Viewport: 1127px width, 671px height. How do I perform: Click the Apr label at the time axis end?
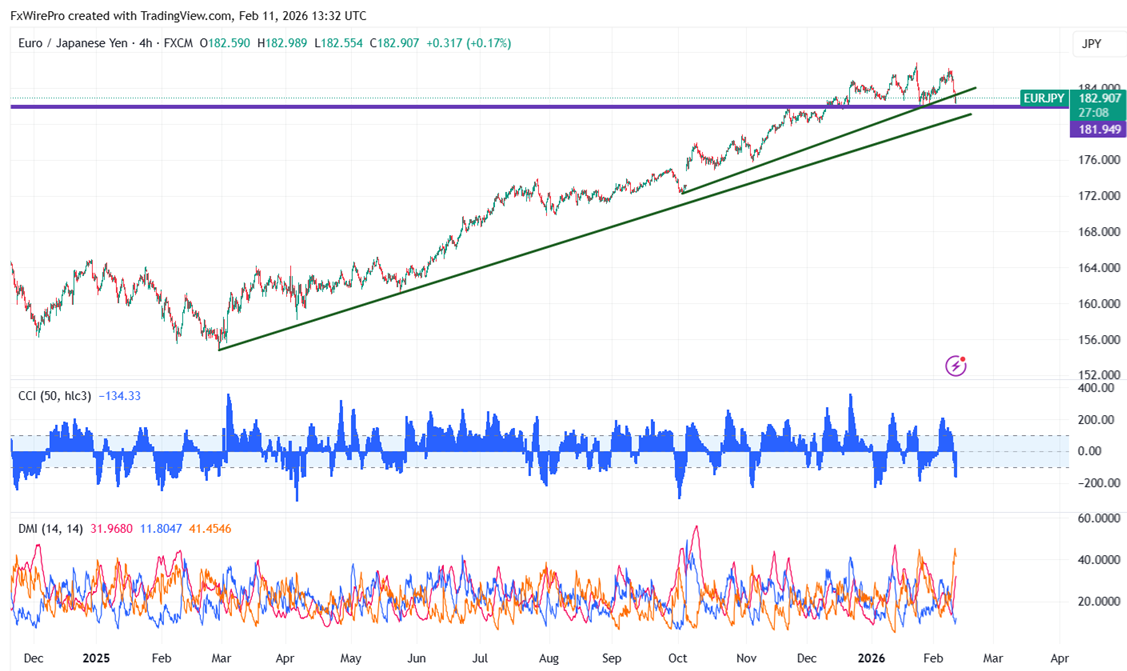1059,658
